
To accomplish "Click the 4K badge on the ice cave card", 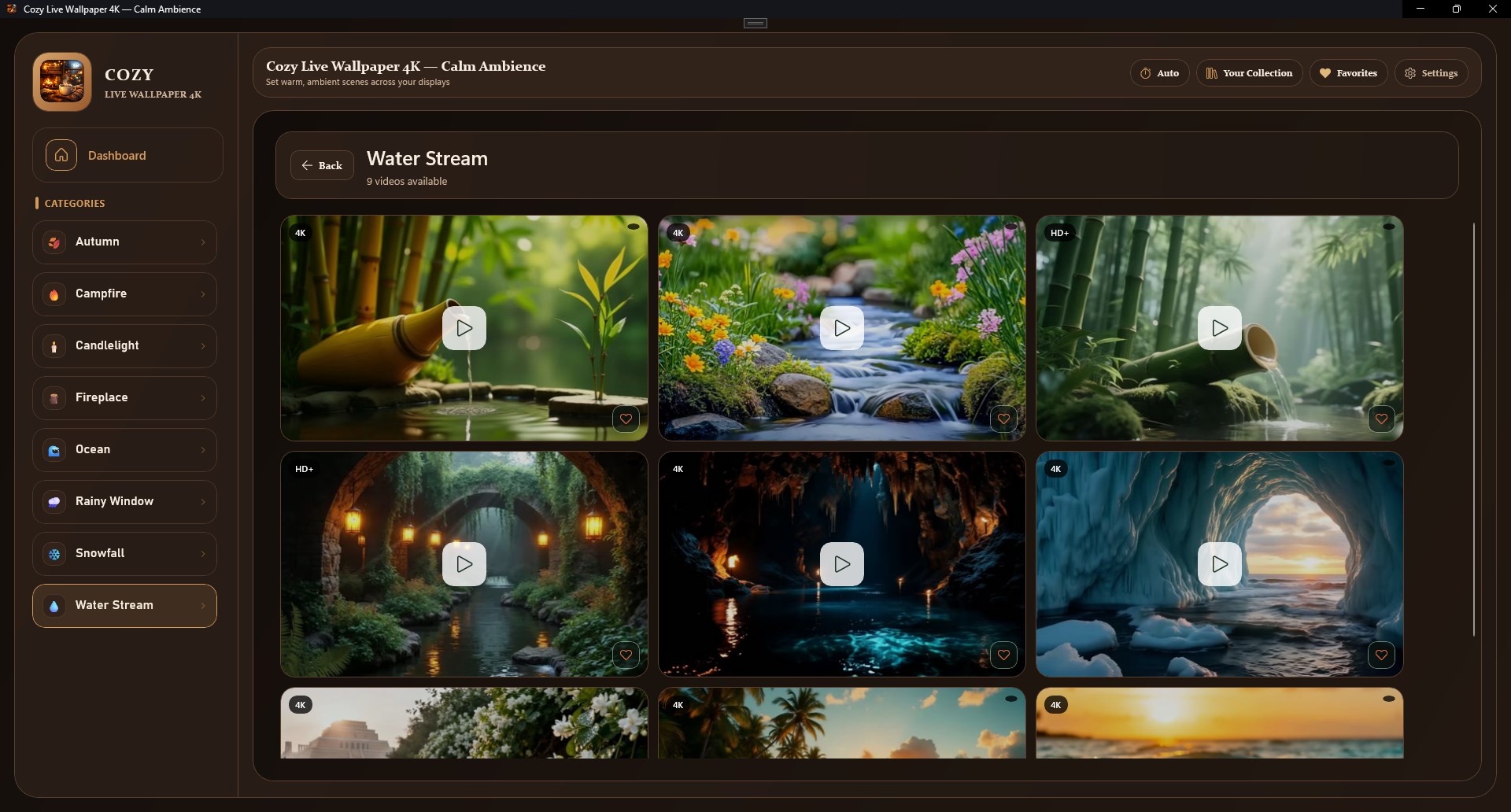I will [x=1055, y=469].
